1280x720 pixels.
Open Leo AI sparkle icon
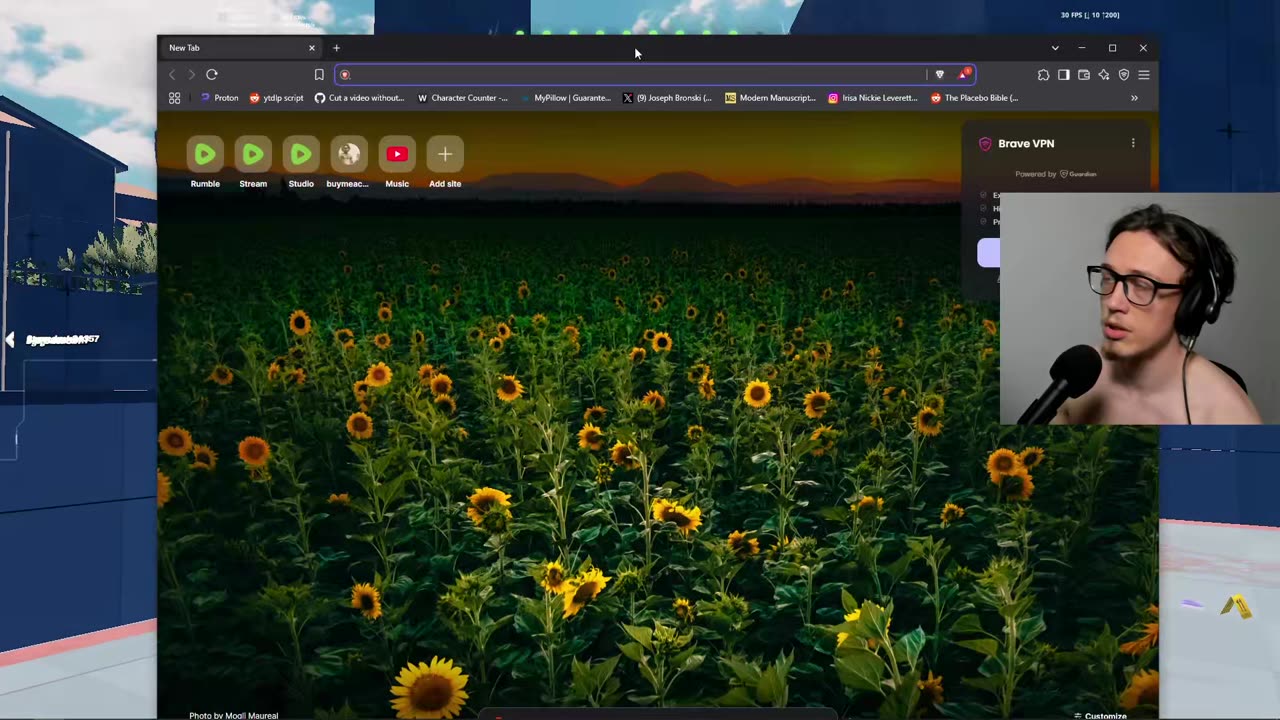coord(1103,74)
